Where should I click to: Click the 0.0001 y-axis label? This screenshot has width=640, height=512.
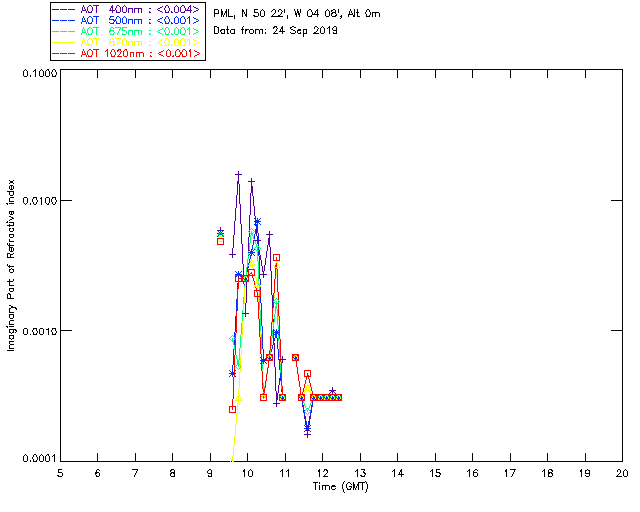click(39, 459)
